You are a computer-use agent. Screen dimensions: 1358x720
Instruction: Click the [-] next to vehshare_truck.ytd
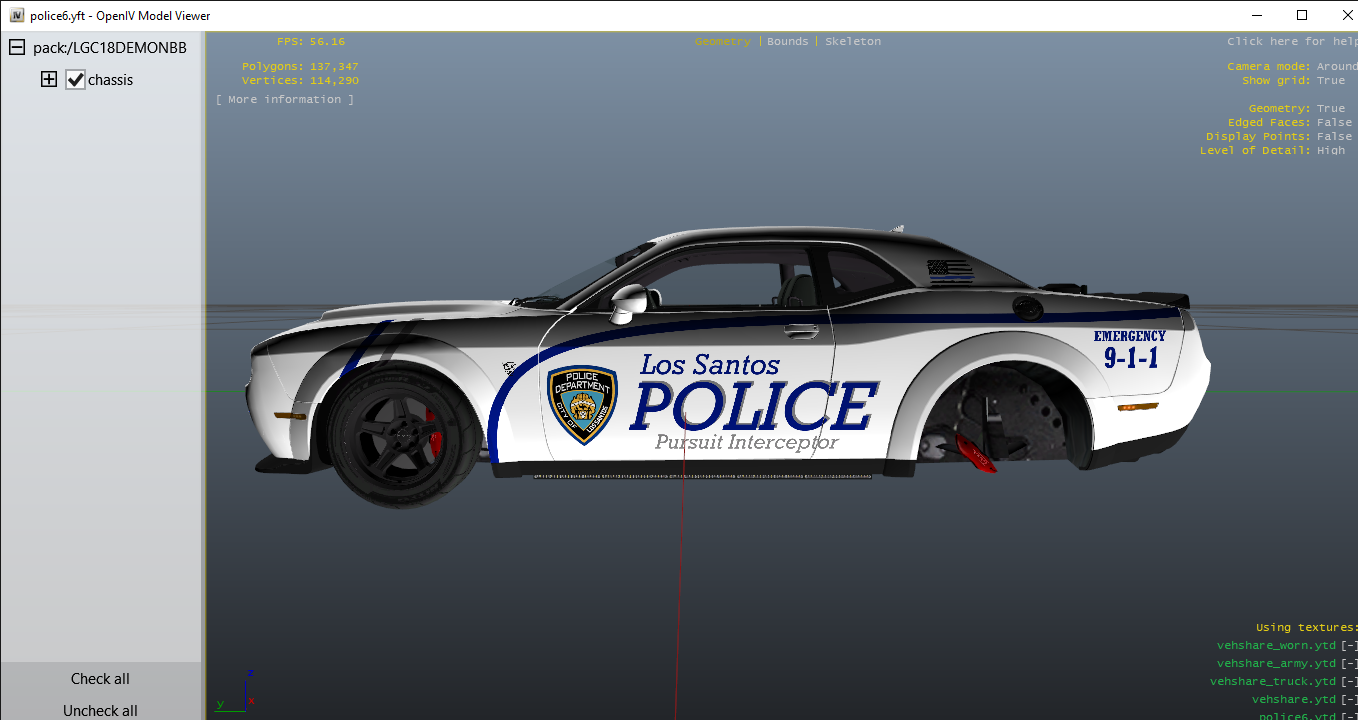(1349, 682)
